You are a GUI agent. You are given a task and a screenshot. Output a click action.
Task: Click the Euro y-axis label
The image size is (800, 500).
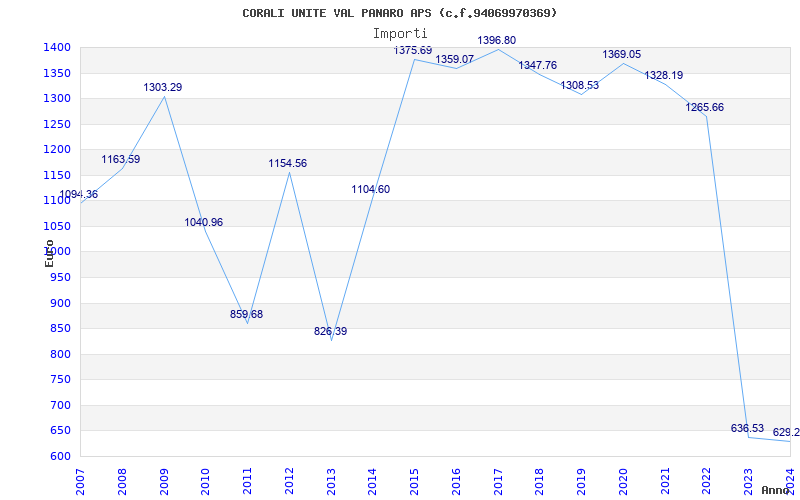pos(49,253)
